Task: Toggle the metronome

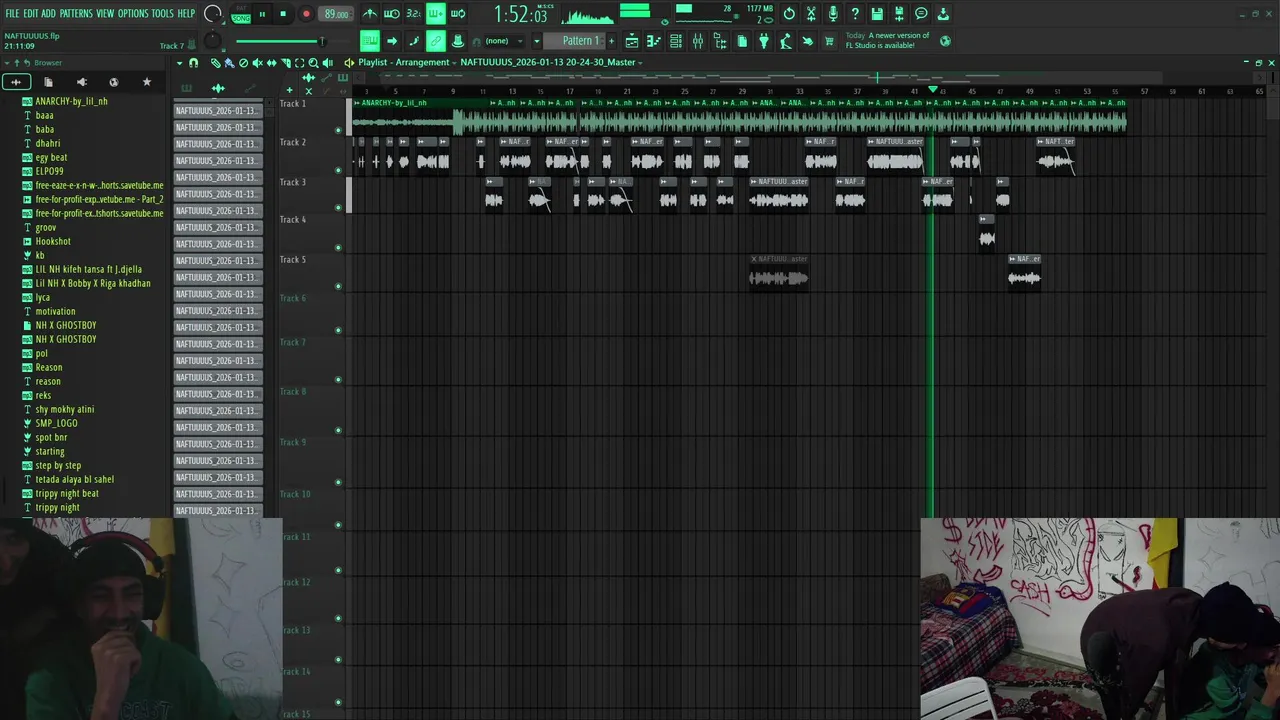Action: pos(370,14)
